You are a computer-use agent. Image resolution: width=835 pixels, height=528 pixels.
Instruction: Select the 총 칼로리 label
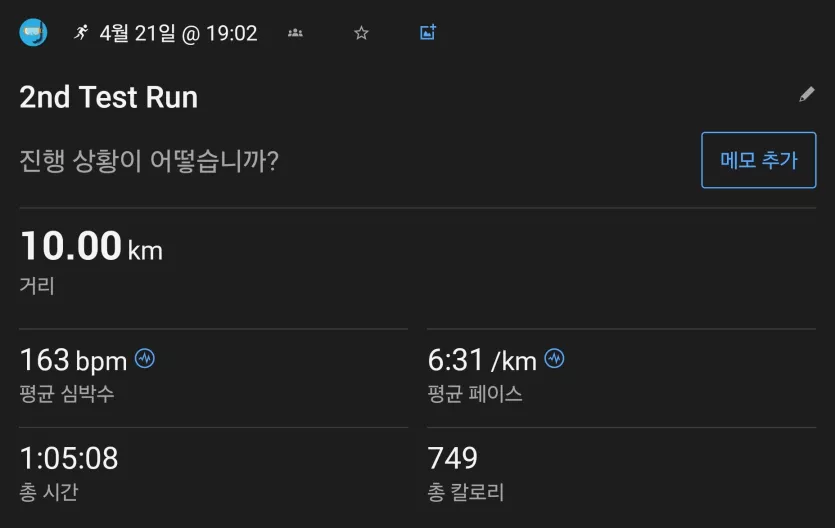(465, 492)
